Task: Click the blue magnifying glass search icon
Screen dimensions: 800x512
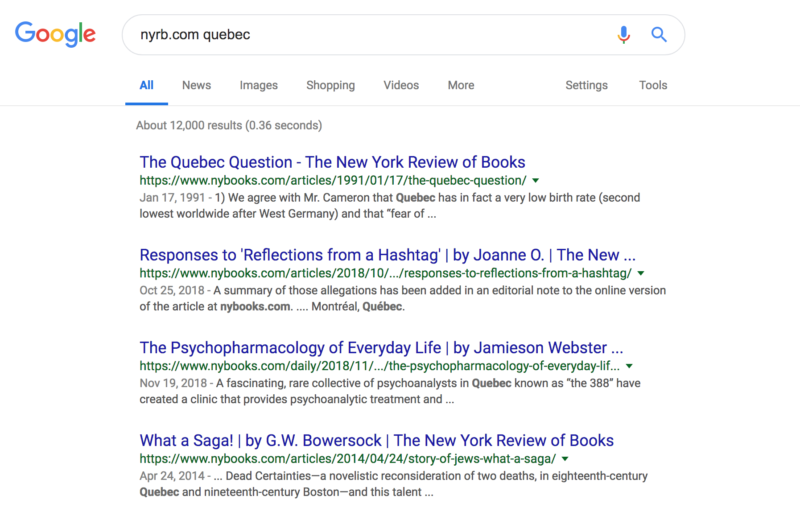Action: (x=659, y=35)
